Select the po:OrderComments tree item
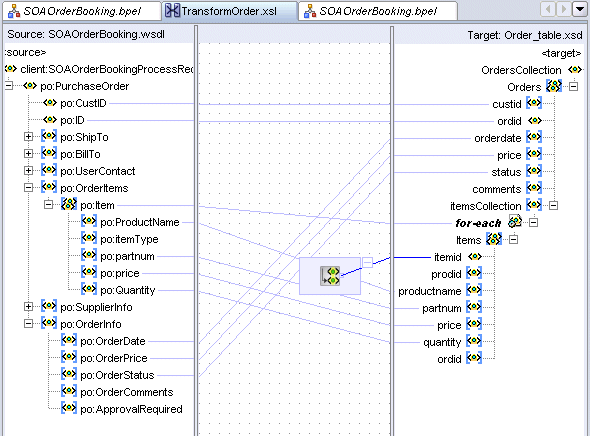The image size is (590, 436). point(127,392)
